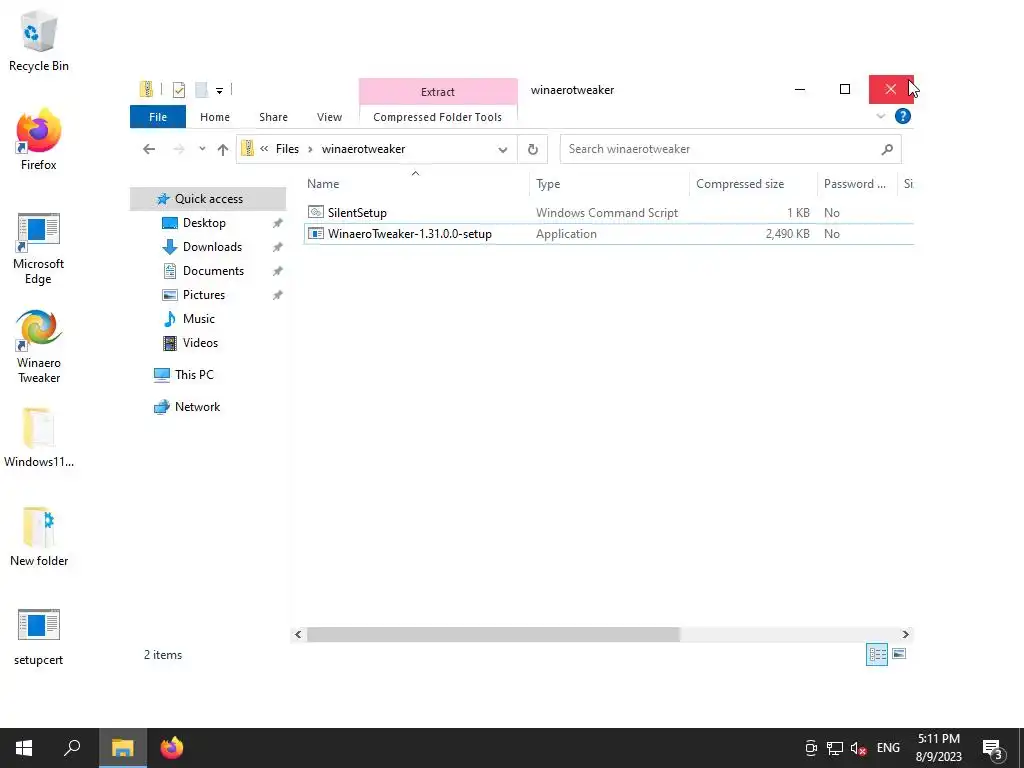
Task: Open Music in the navigation pane
Action: [x=199, y=319]
